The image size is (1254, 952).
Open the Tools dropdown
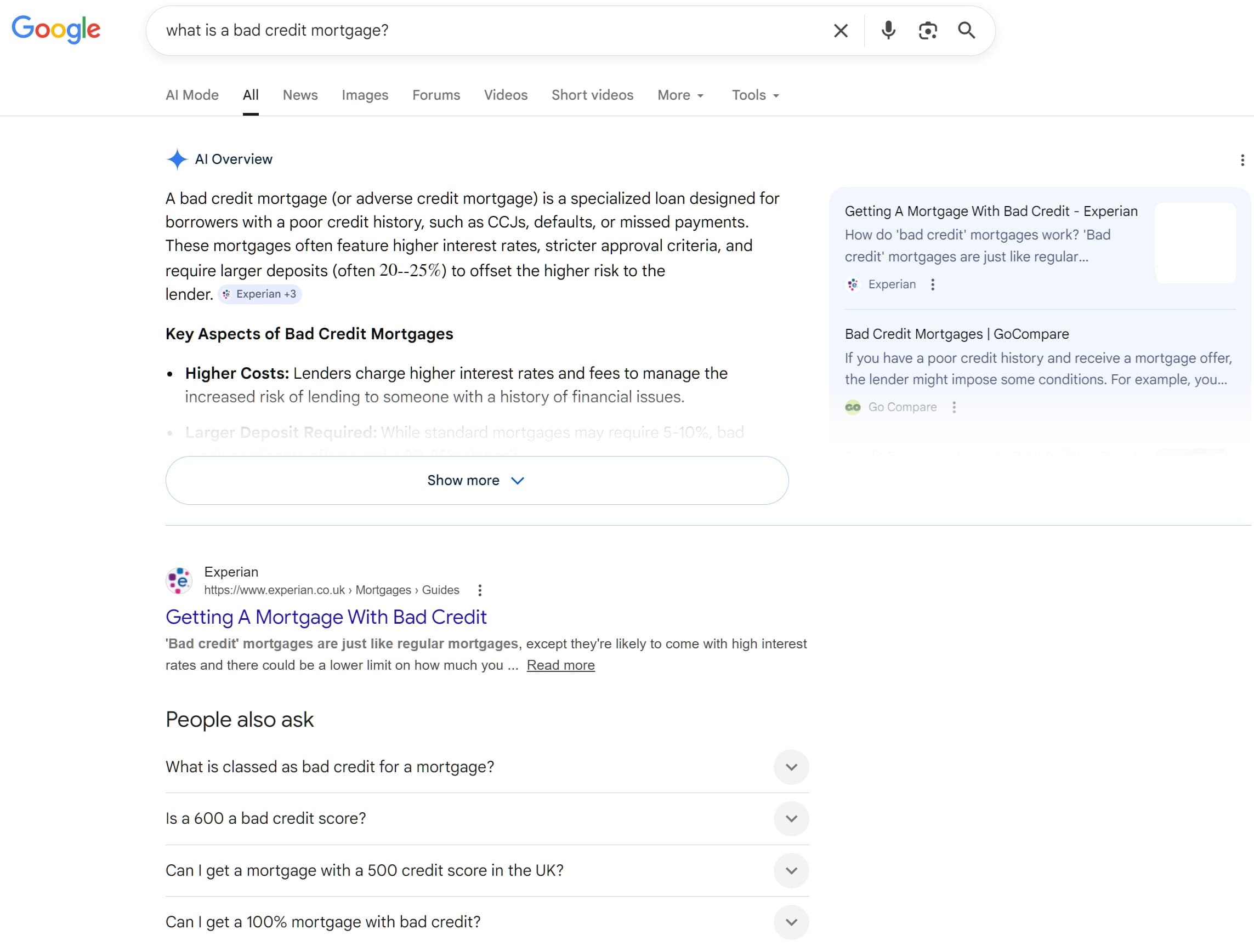click(755, 95)
